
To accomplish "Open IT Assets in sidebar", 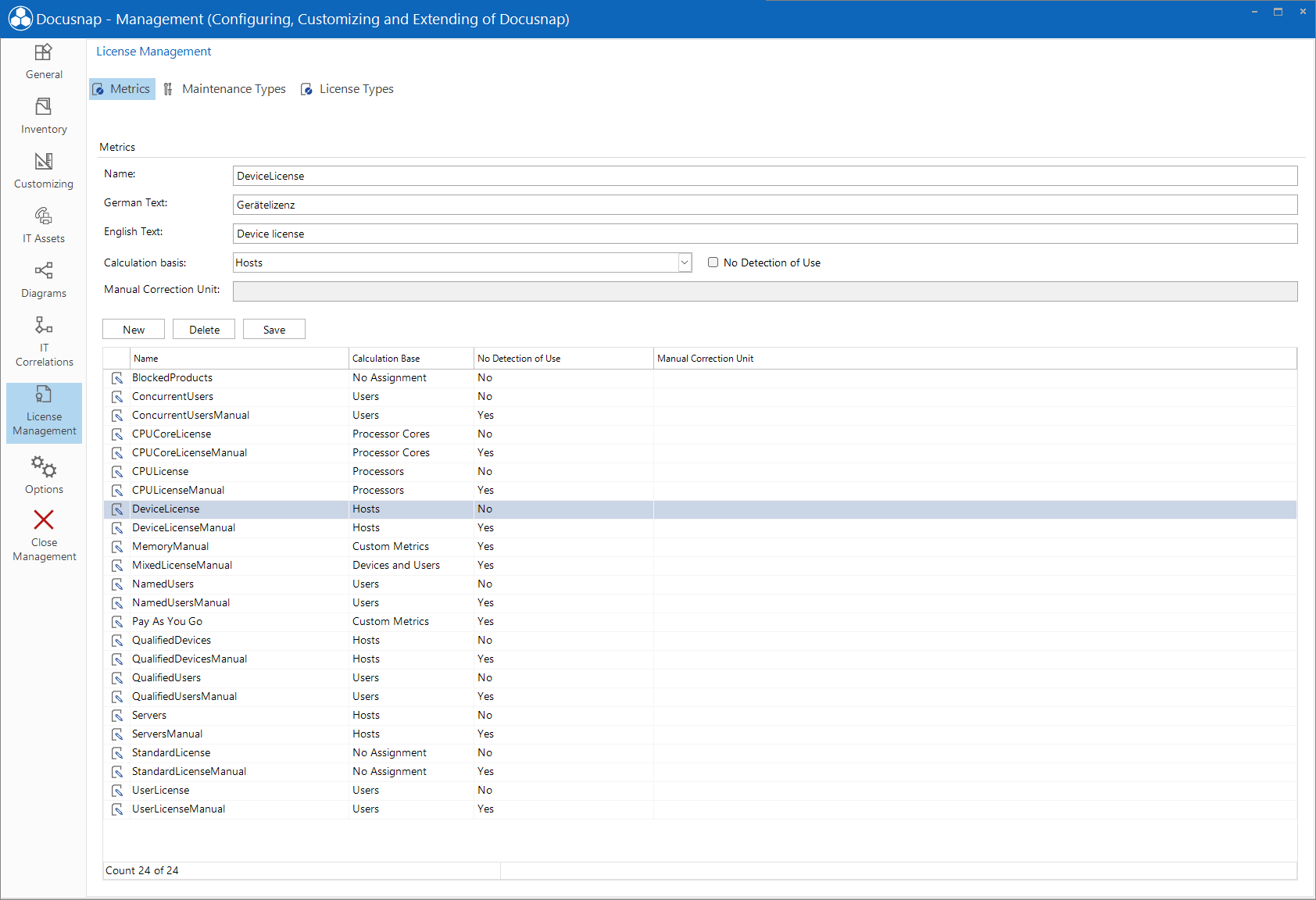I will (x=44, y=226).
